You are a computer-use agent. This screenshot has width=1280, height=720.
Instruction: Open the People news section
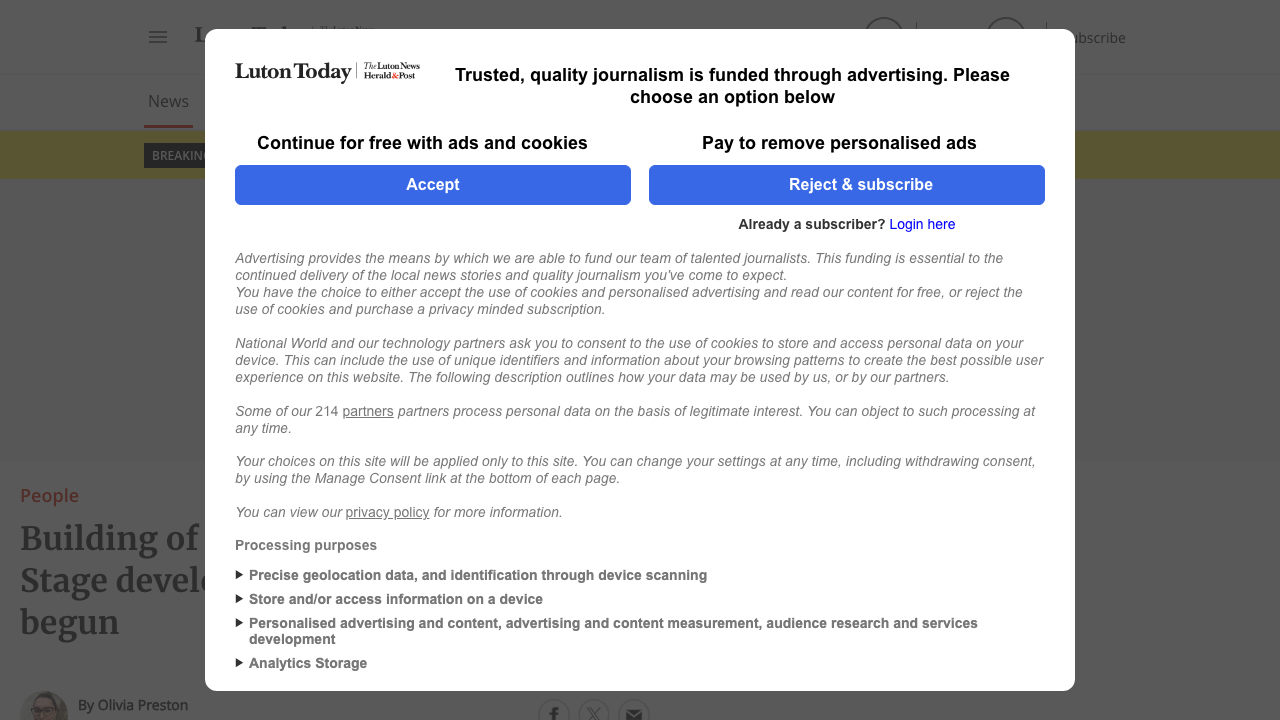click(49, 495)
